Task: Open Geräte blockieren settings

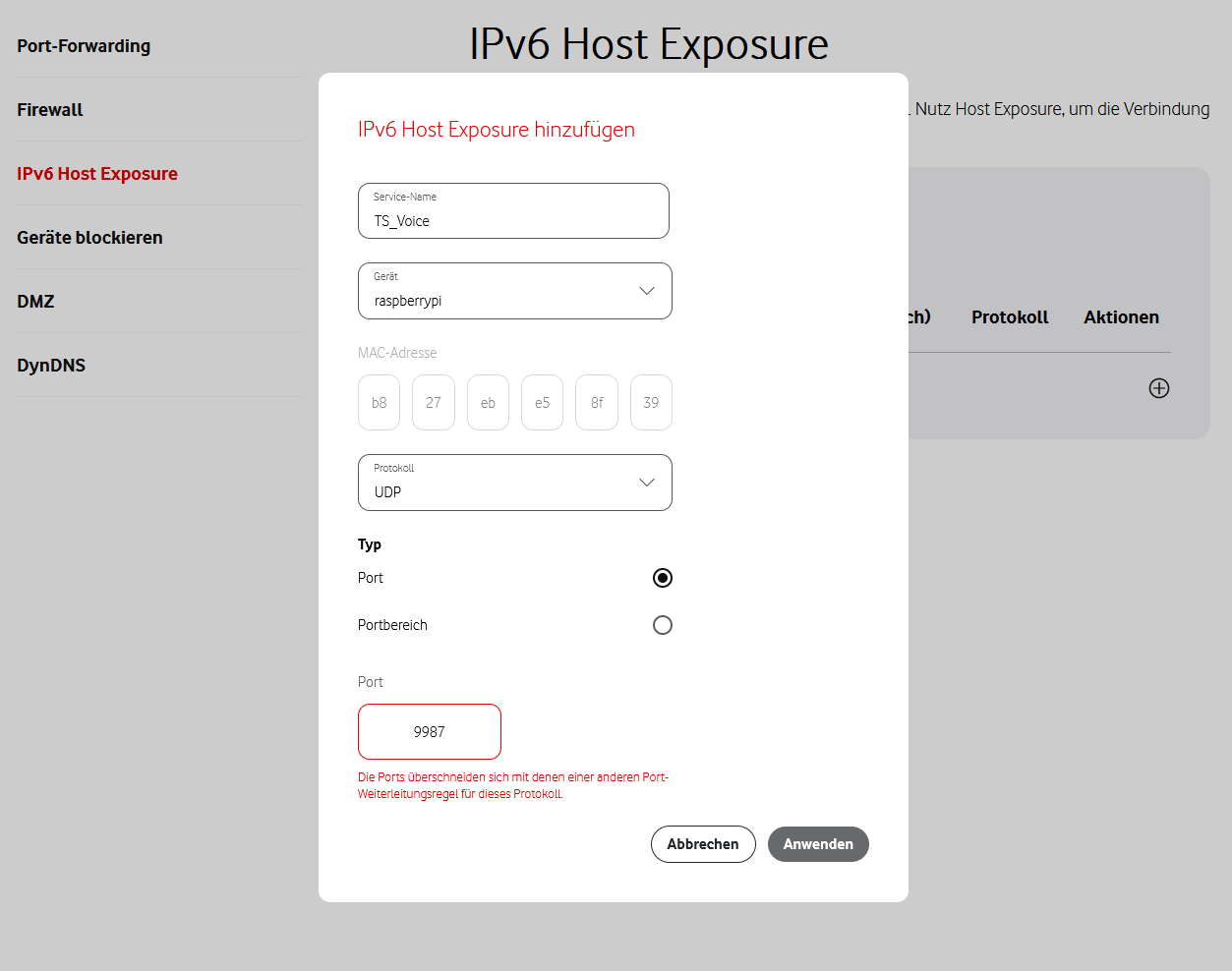Action: [x=89, y=237]
